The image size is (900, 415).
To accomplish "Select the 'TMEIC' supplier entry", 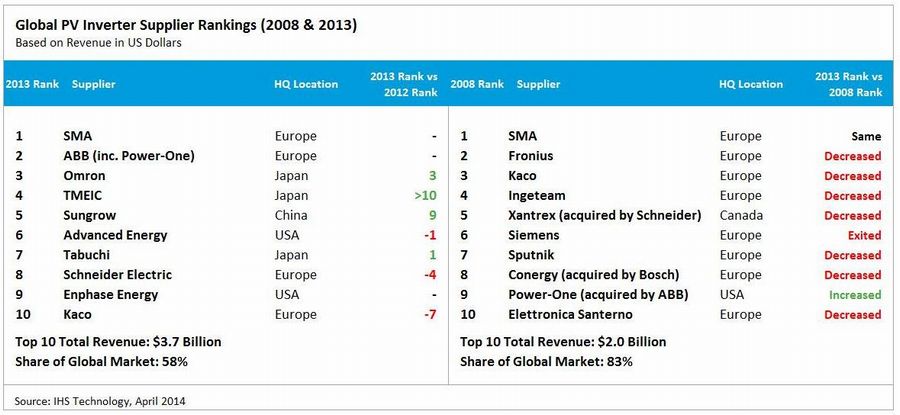I will (81, 196).
